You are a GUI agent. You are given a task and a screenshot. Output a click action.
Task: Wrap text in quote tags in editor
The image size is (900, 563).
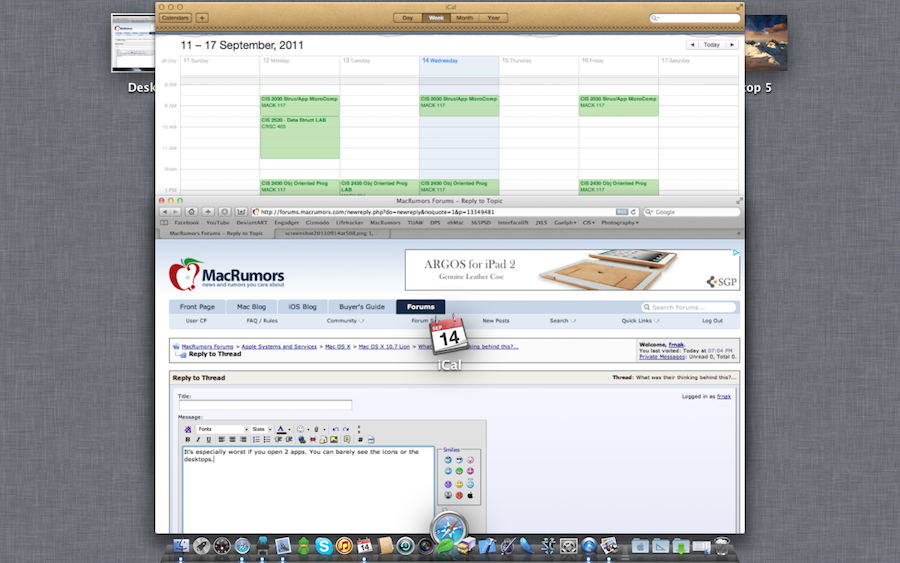pyautogui.click(x=347, y=440)
